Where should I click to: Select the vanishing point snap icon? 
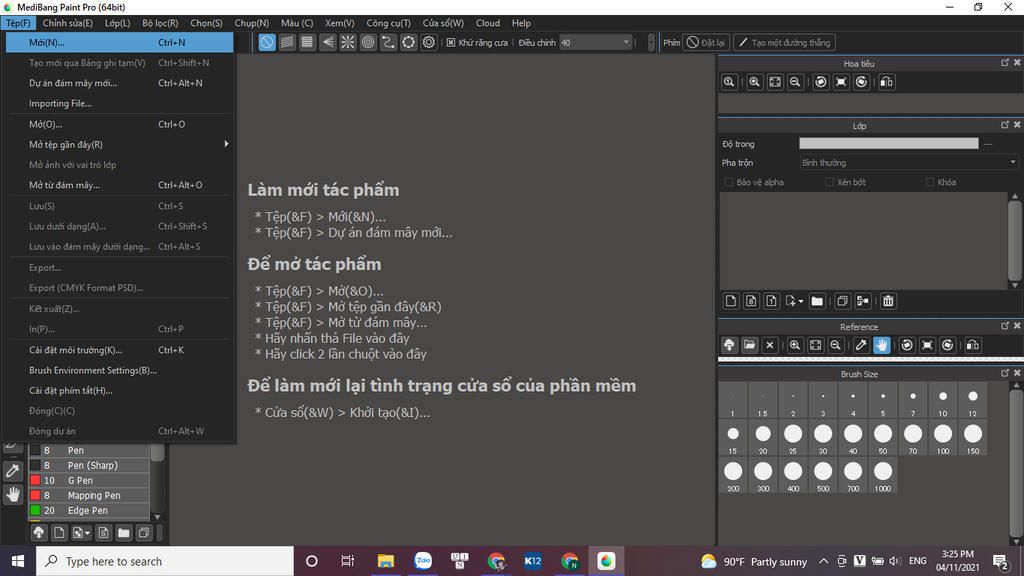point(328,42)
